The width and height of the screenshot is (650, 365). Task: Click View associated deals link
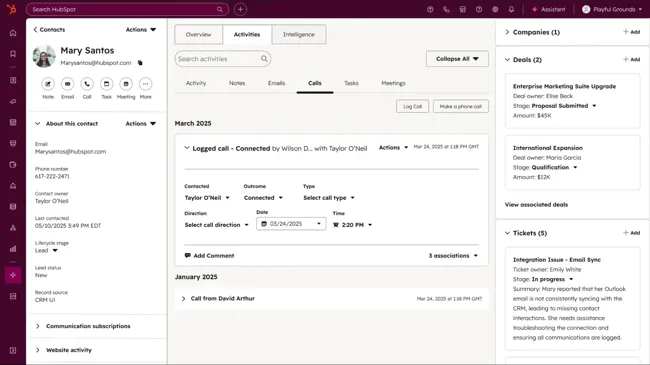coord(536,204)
